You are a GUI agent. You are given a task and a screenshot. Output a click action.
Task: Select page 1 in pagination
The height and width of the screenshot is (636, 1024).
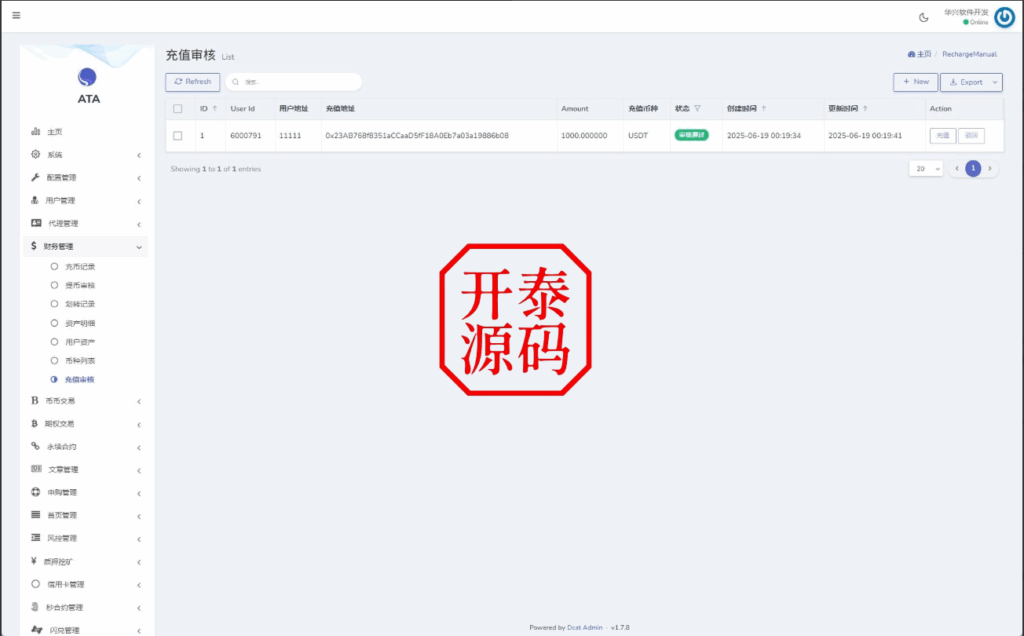point(973,168)
